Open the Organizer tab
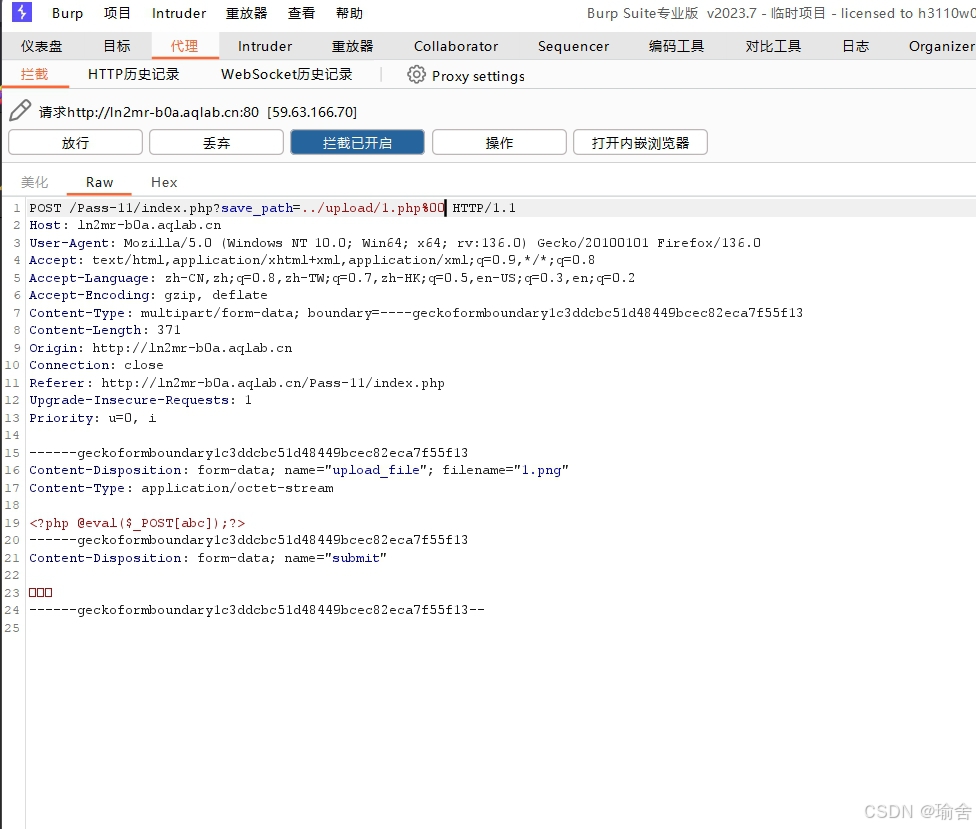The width and height of the screenshot is (976, 829). (941, 46)
